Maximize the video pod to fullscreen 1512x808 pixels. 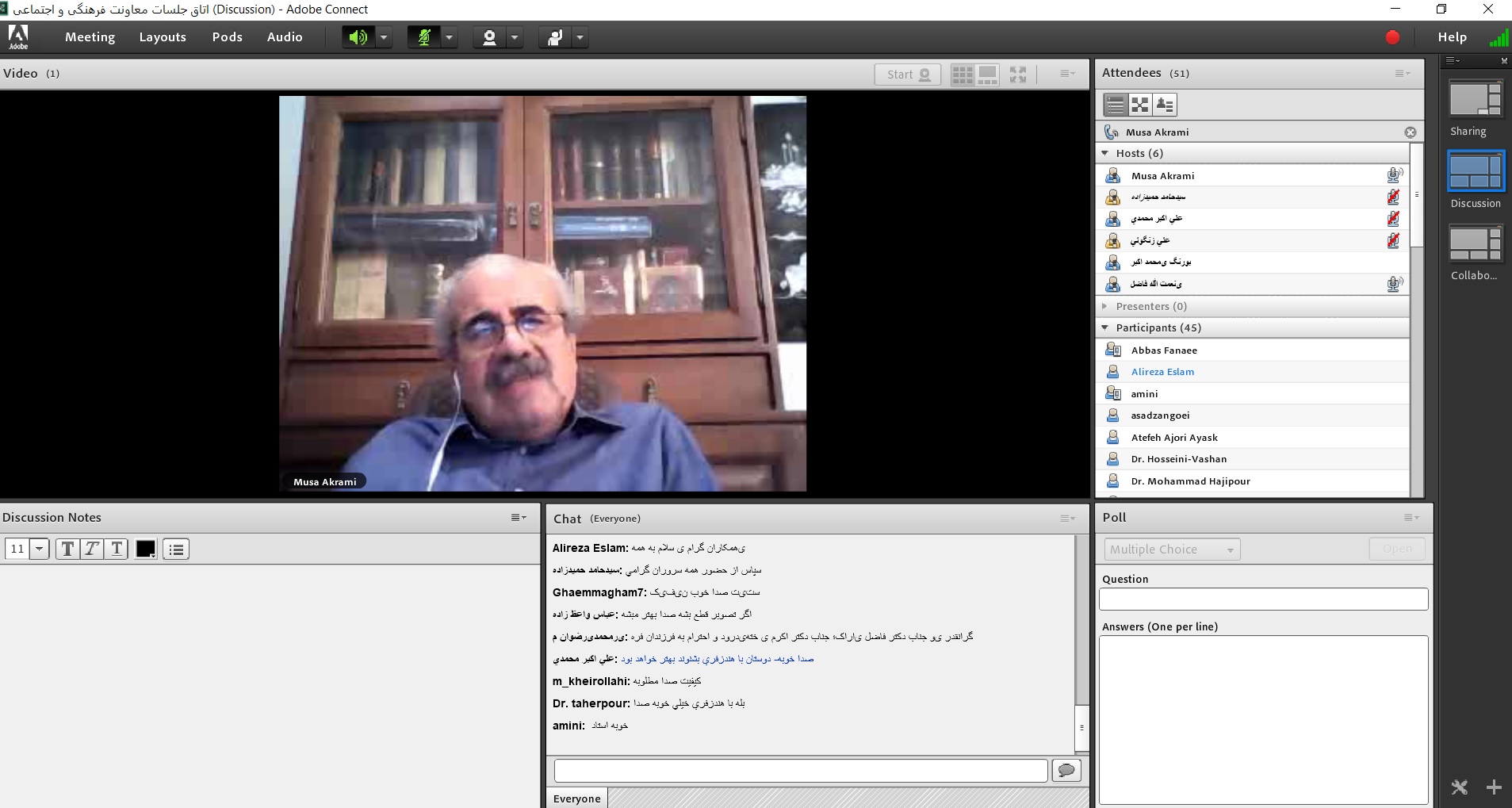pos(1018,75)
